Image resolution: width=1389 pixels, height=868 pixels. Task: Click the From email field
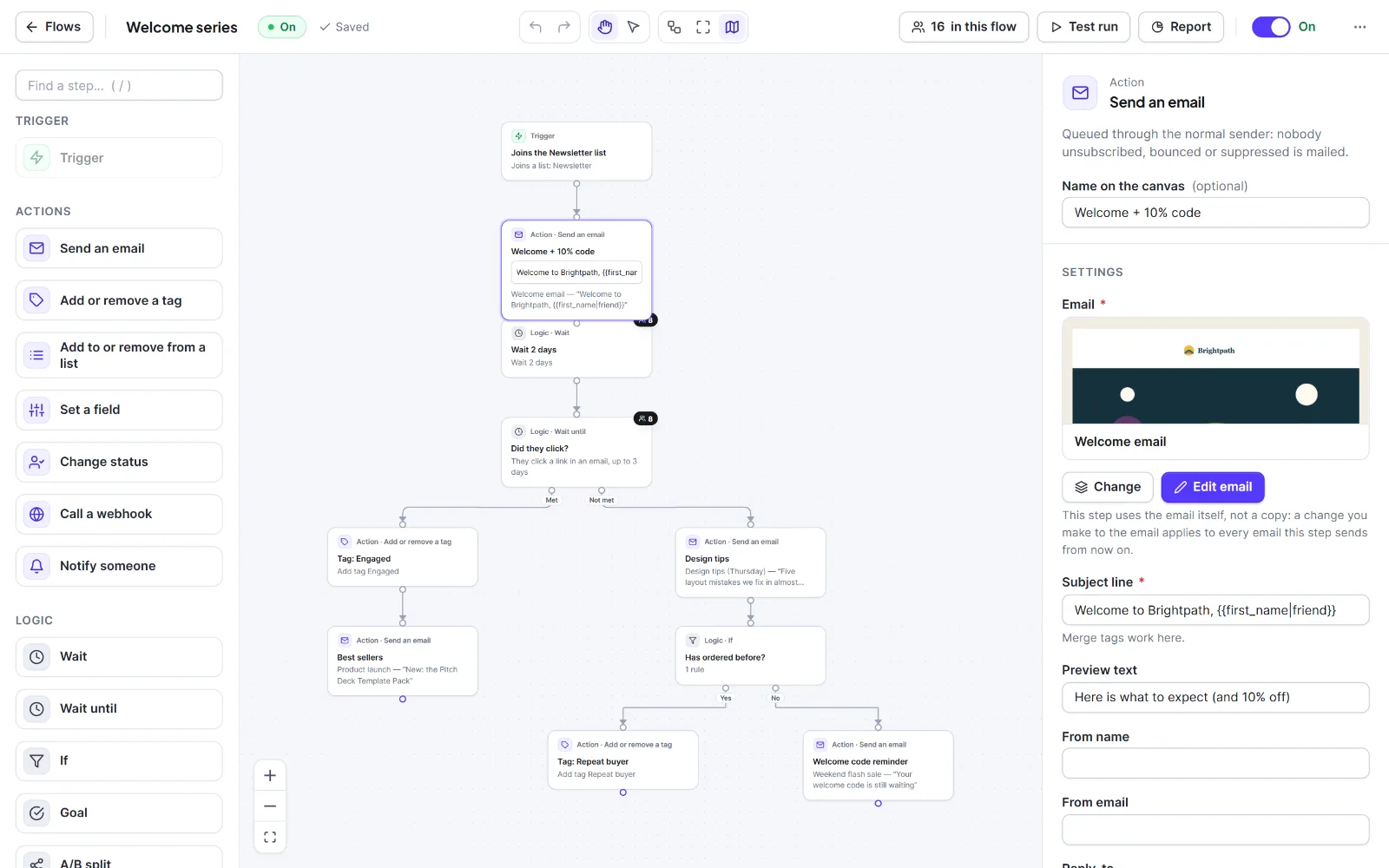click(1215, 830)
